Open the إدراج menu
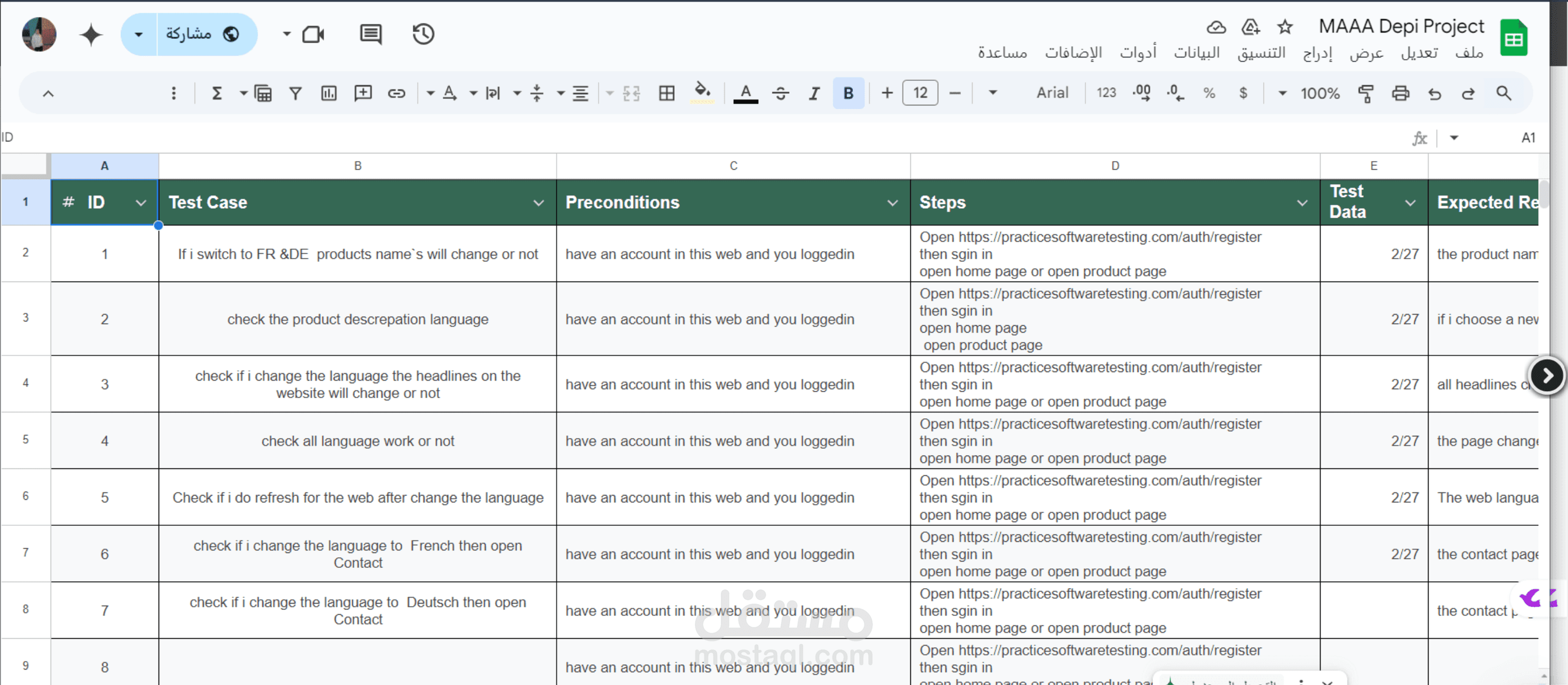 [x=1317, y=53]
